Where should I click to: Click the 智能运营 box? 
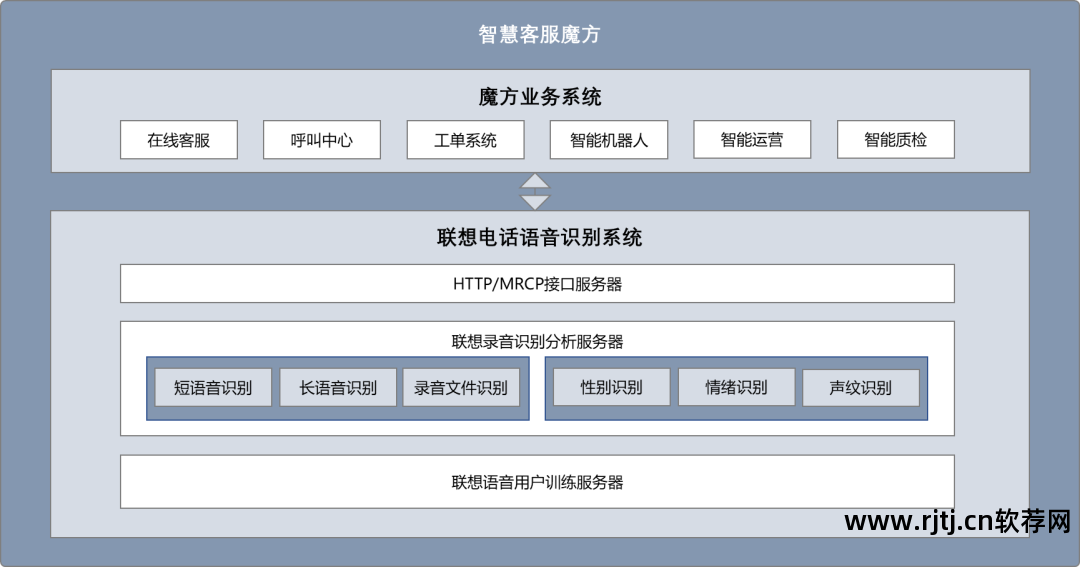tap(752, 140)
